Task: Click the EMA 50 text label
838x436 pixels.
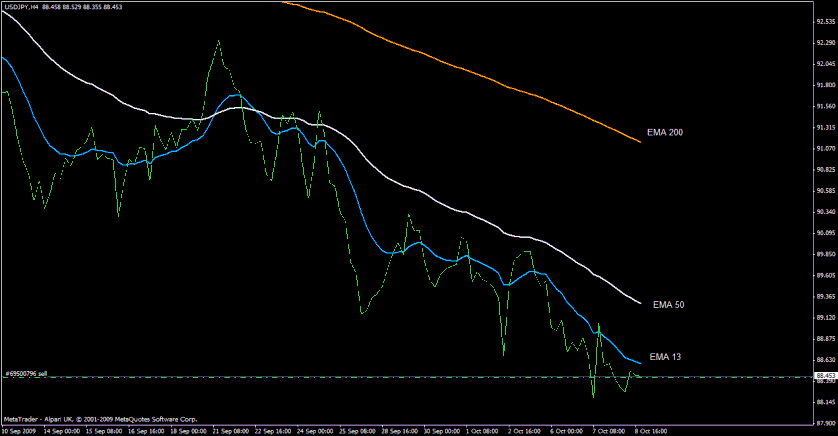Action: (x=668, y=304)
